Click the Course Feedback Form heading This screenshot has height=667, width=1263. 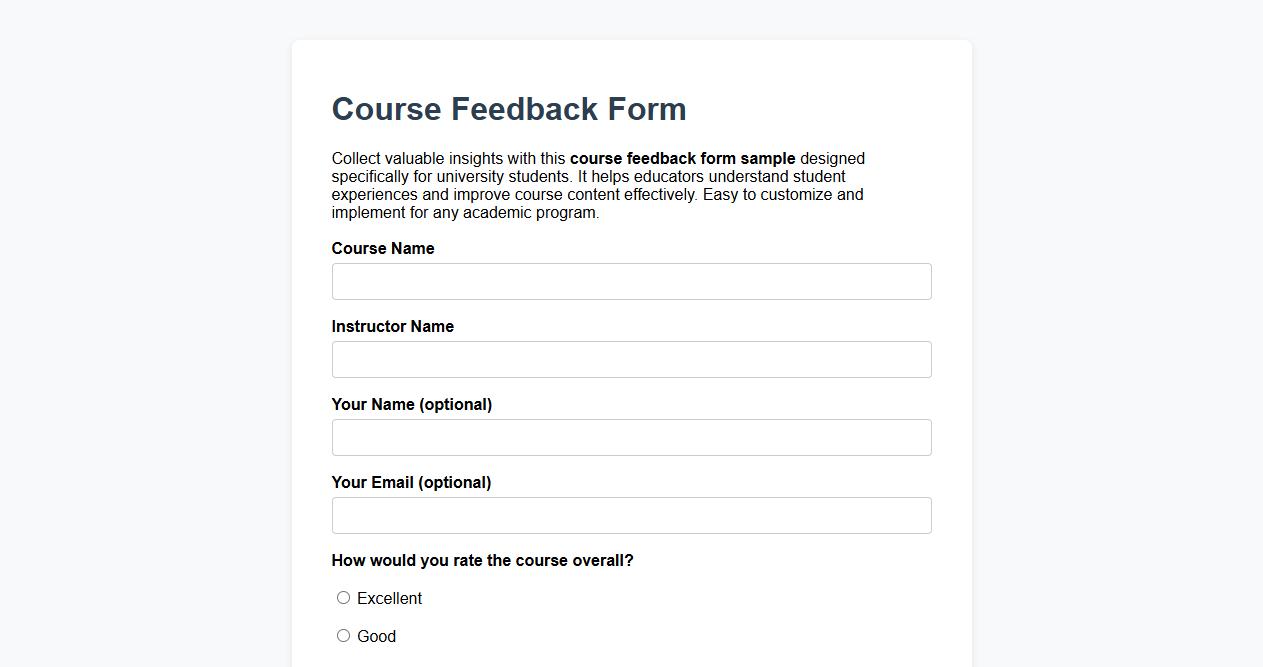click(508, 109)
